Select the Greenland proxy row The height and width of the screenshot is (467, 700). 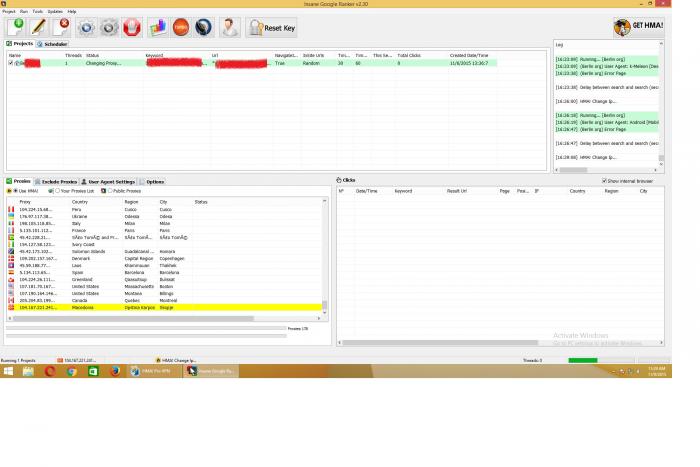pyautogui.click(x=164, y=279)
